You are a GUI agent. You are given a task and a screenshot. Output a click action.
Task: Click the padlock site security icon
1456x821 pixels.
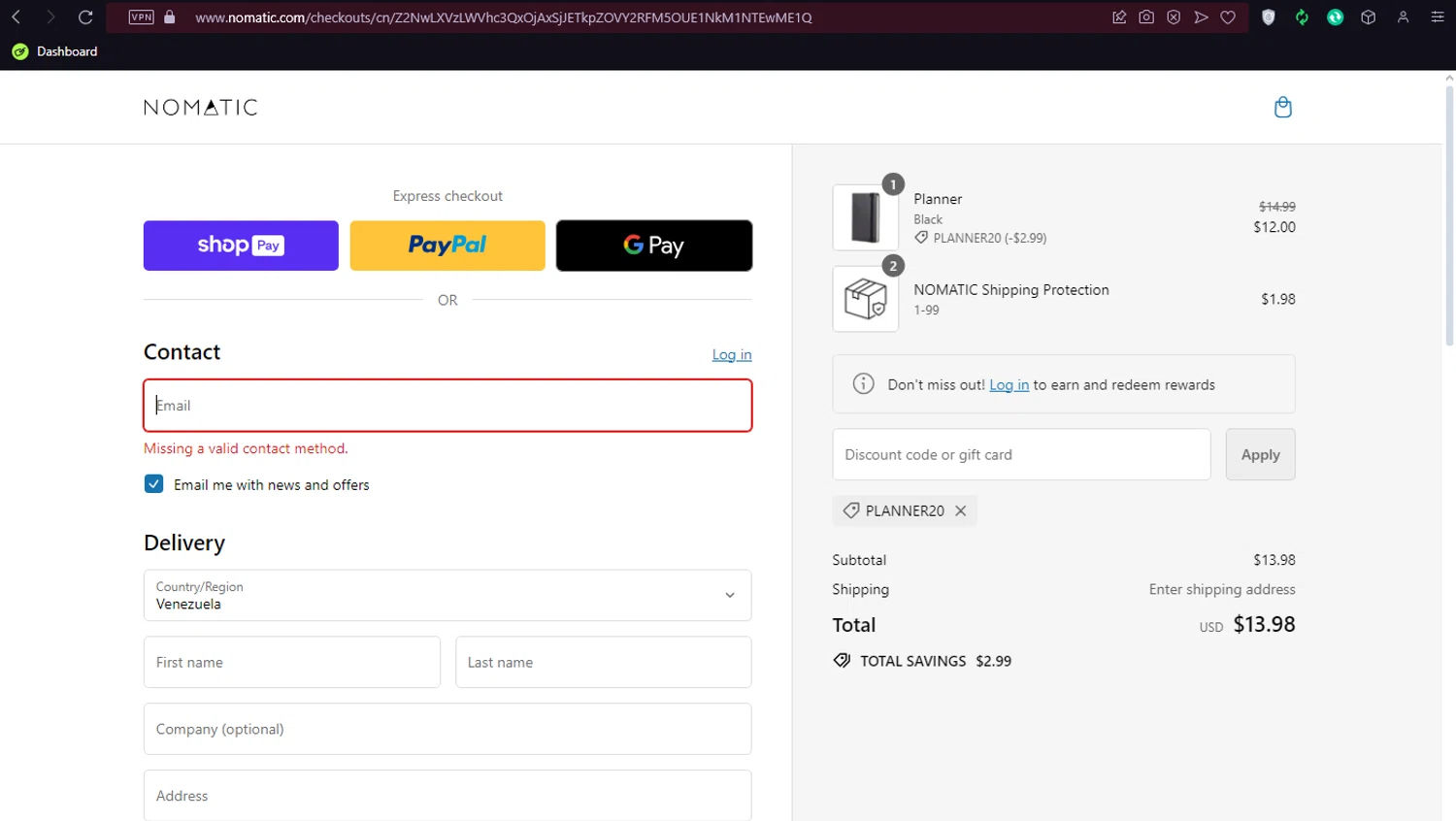point(170,17)
